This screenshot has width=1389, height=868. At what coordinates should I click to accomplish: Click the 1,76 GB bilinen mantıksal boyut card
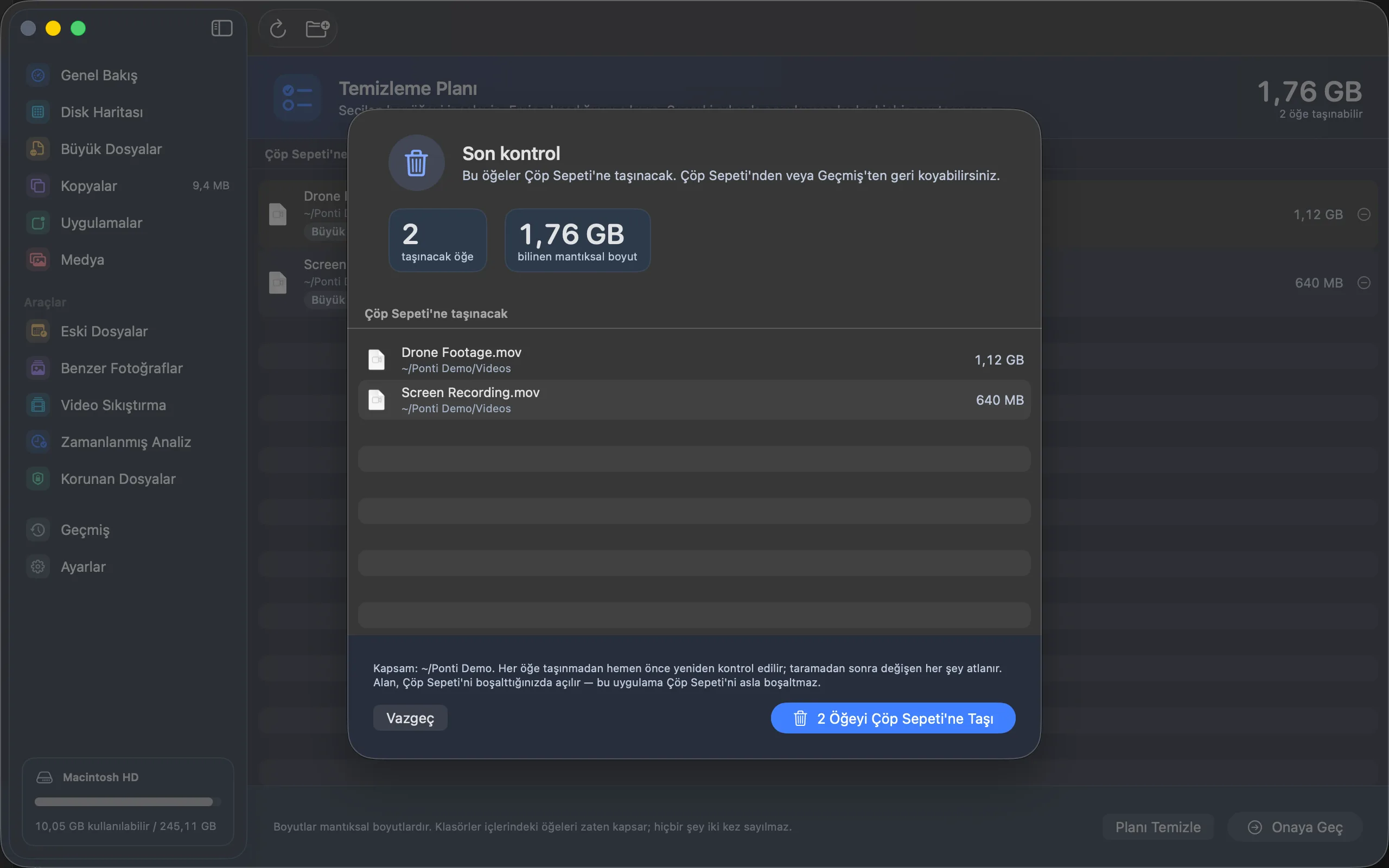577,240
